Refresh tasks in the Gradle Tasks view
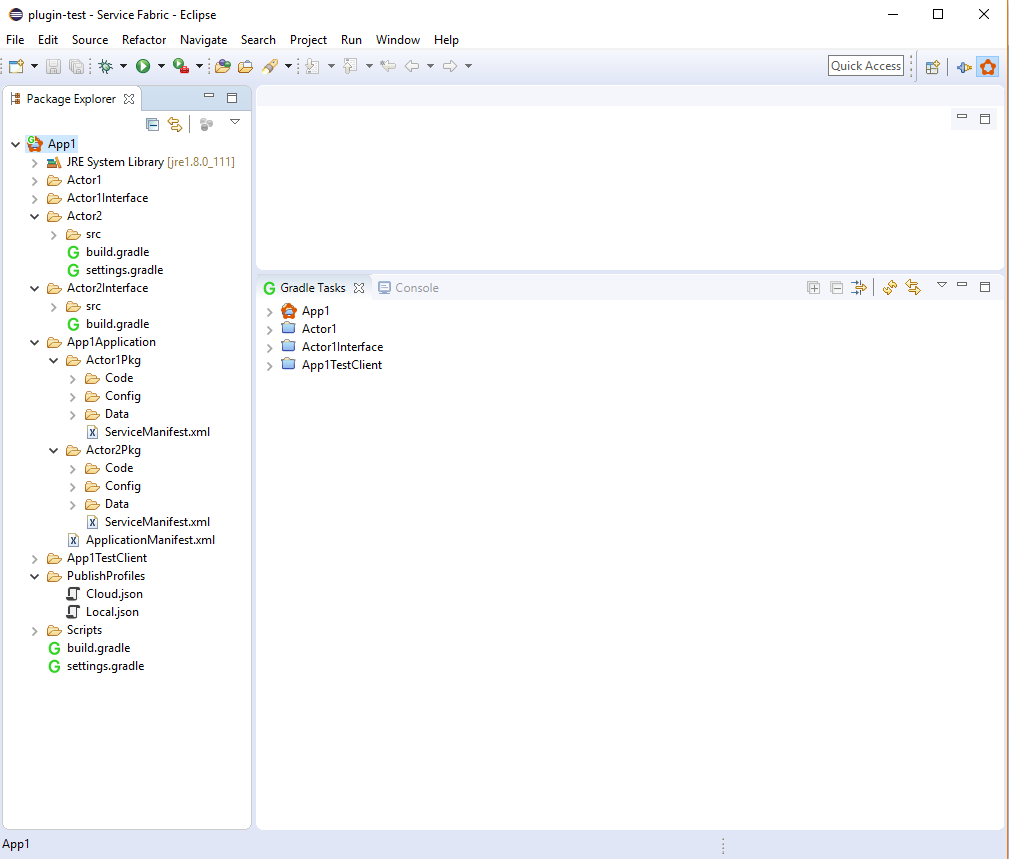This screenshot has height=859, width=1009. click(890, 287)
